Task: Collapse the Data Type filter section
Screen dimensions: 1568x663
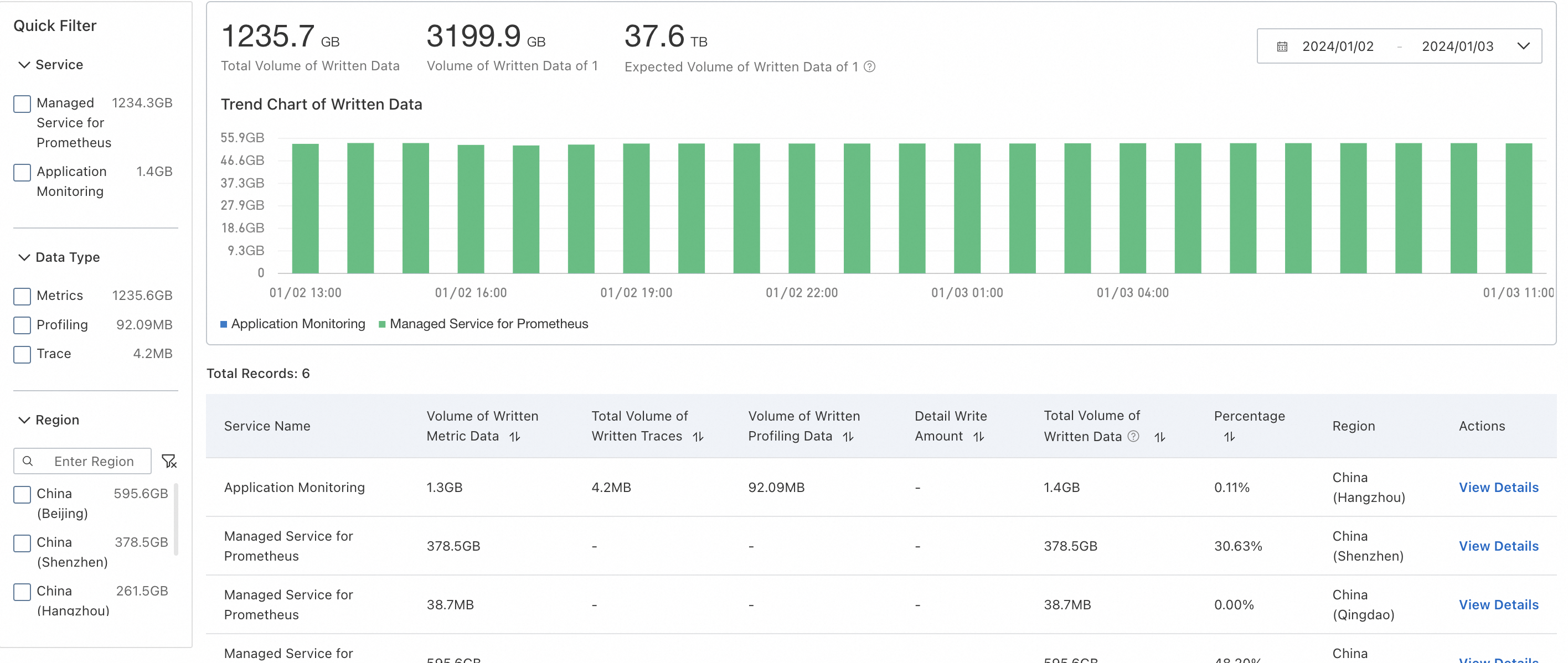Action: (x=24, y=257)
